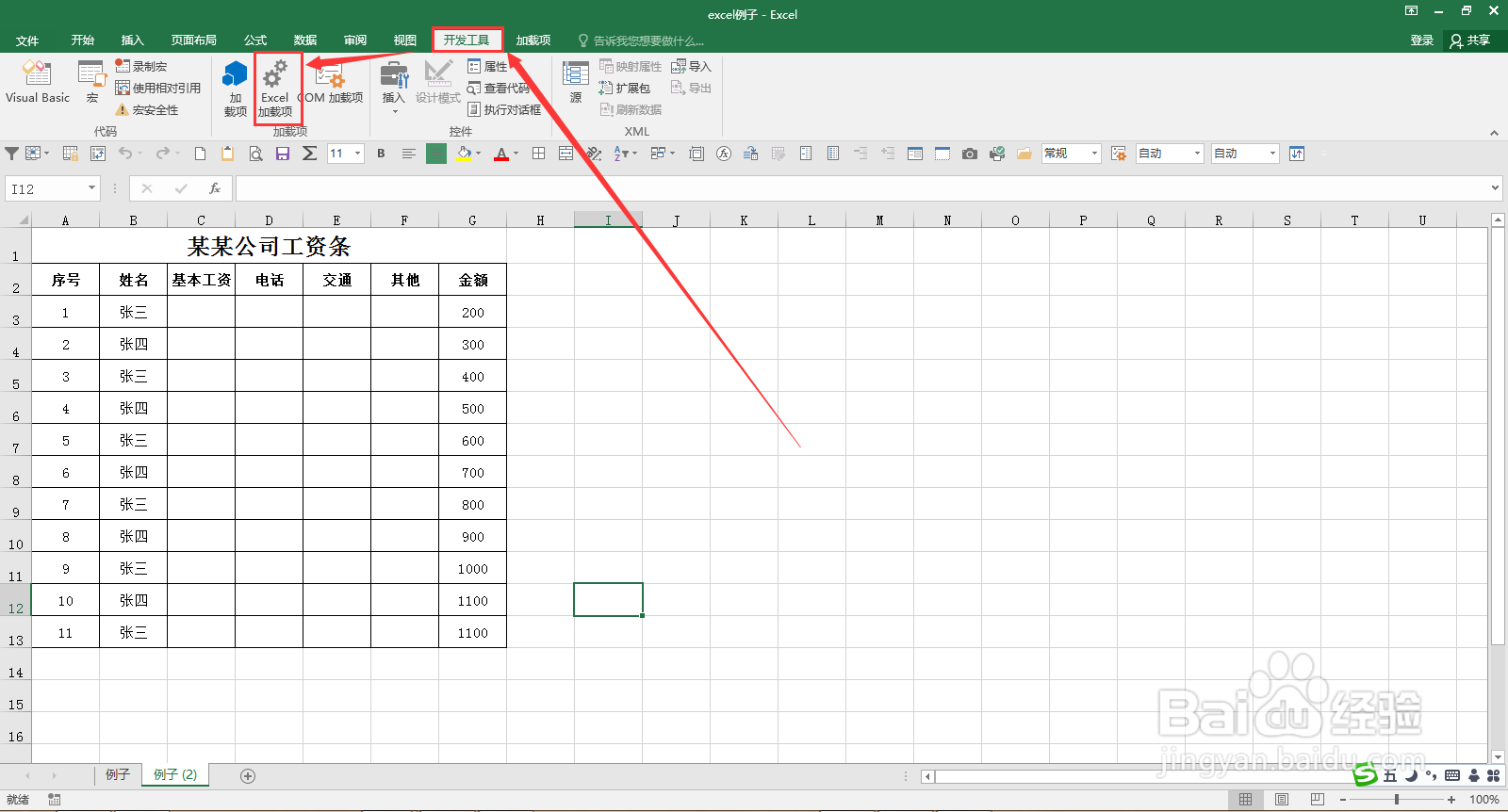Open the font color dropdown arrow
The image size is (1508, 812).
click(516, 154)
